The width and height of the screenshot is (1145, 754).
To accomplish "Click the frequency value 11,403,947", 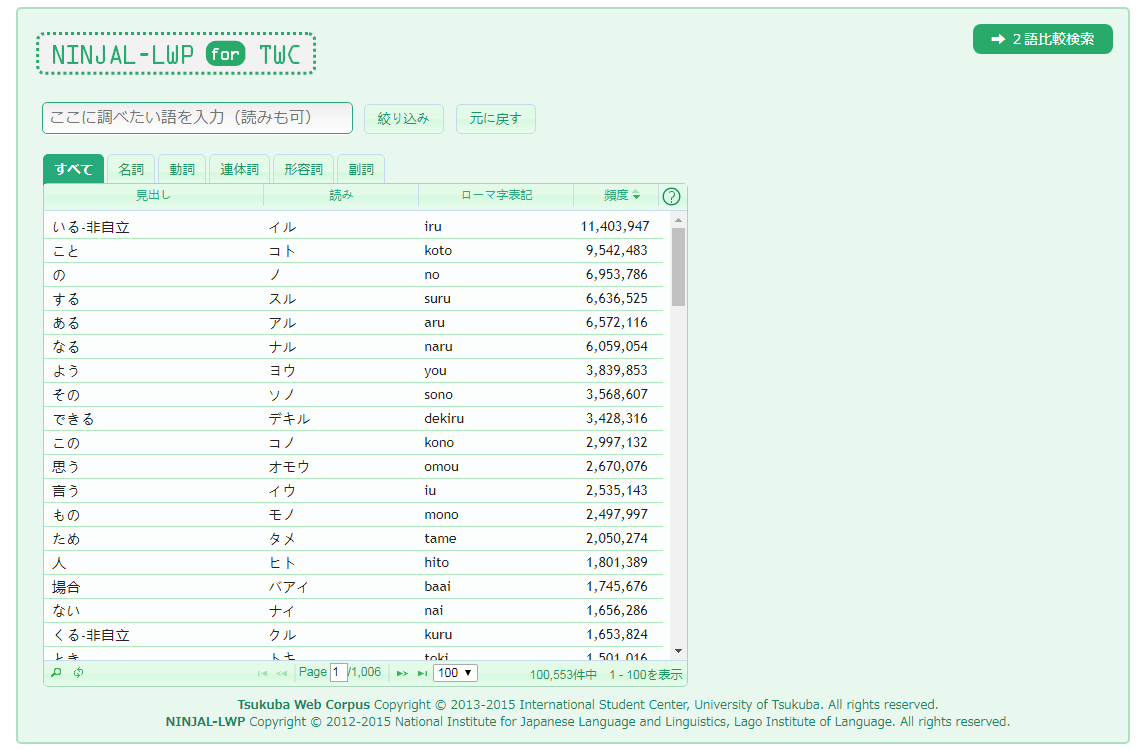I will point(615,226).
